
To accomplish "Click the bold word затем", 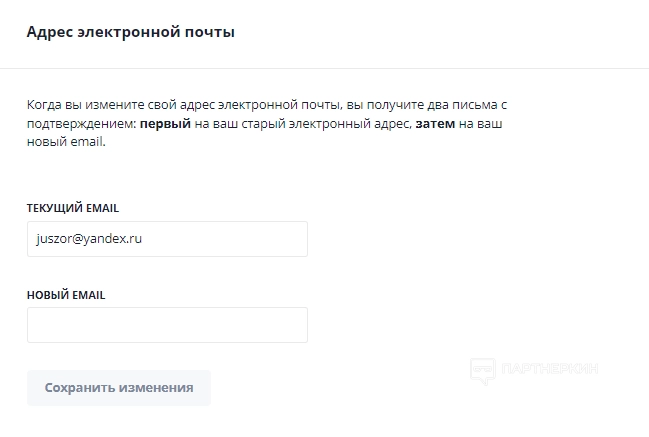I will pos(435,123).
